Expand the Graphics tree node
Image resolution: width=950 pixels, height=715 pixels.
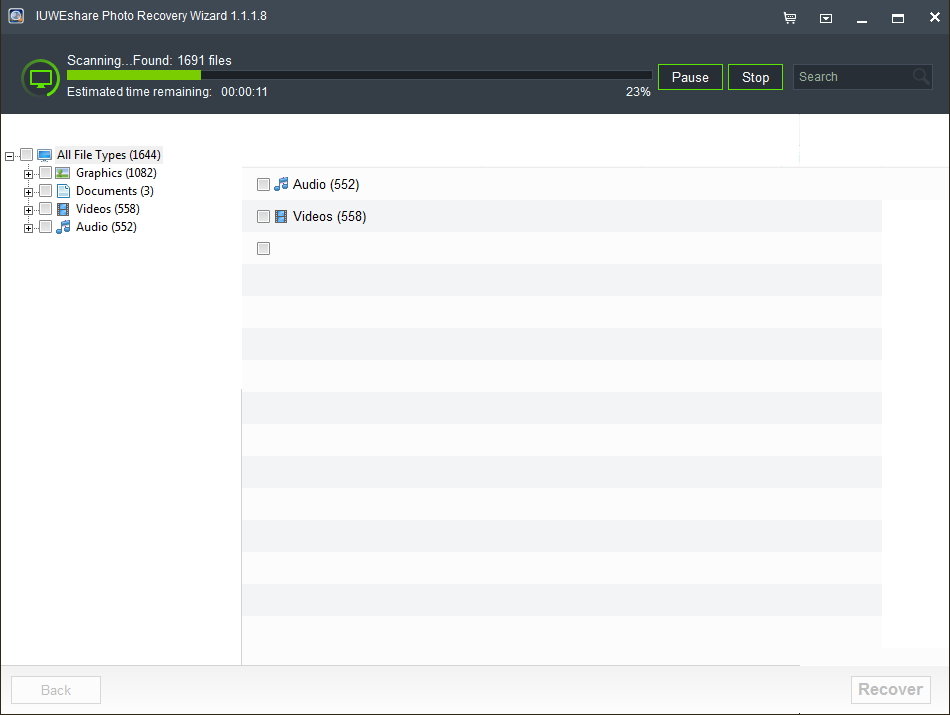(28, 175)
